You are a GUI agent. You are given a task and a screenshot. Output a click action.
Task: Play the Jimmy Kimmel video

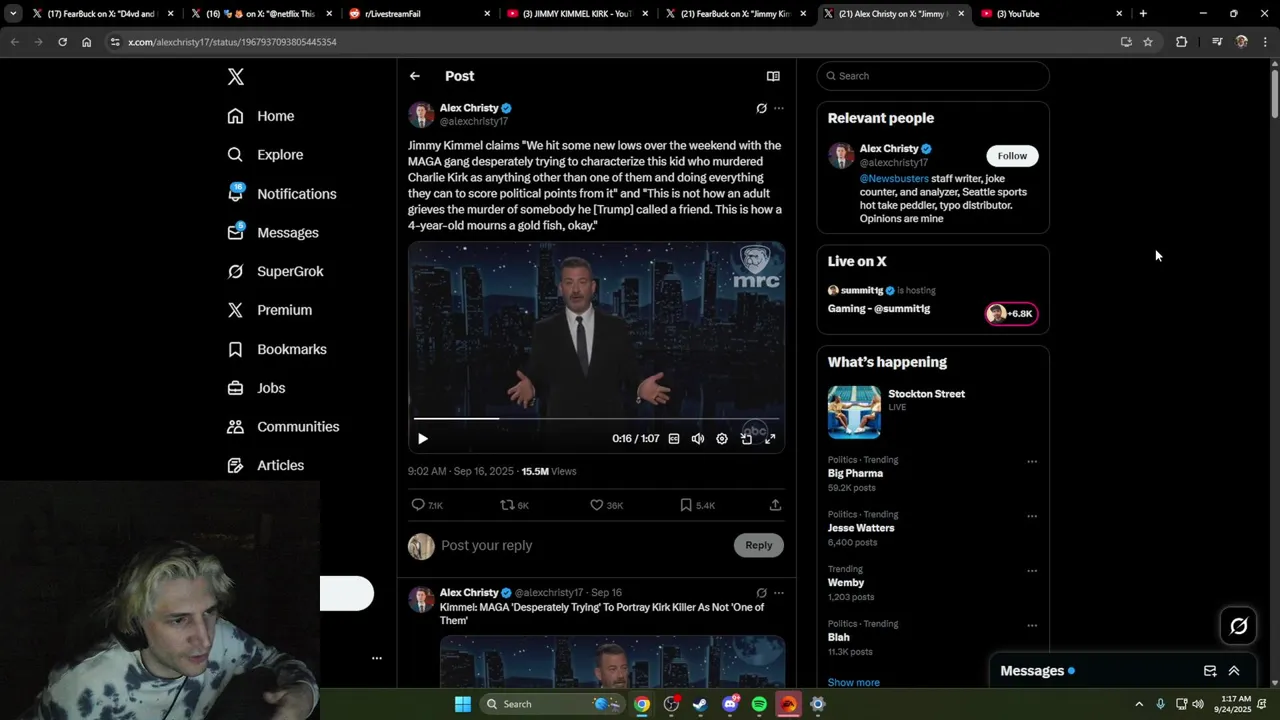[423, 438]
